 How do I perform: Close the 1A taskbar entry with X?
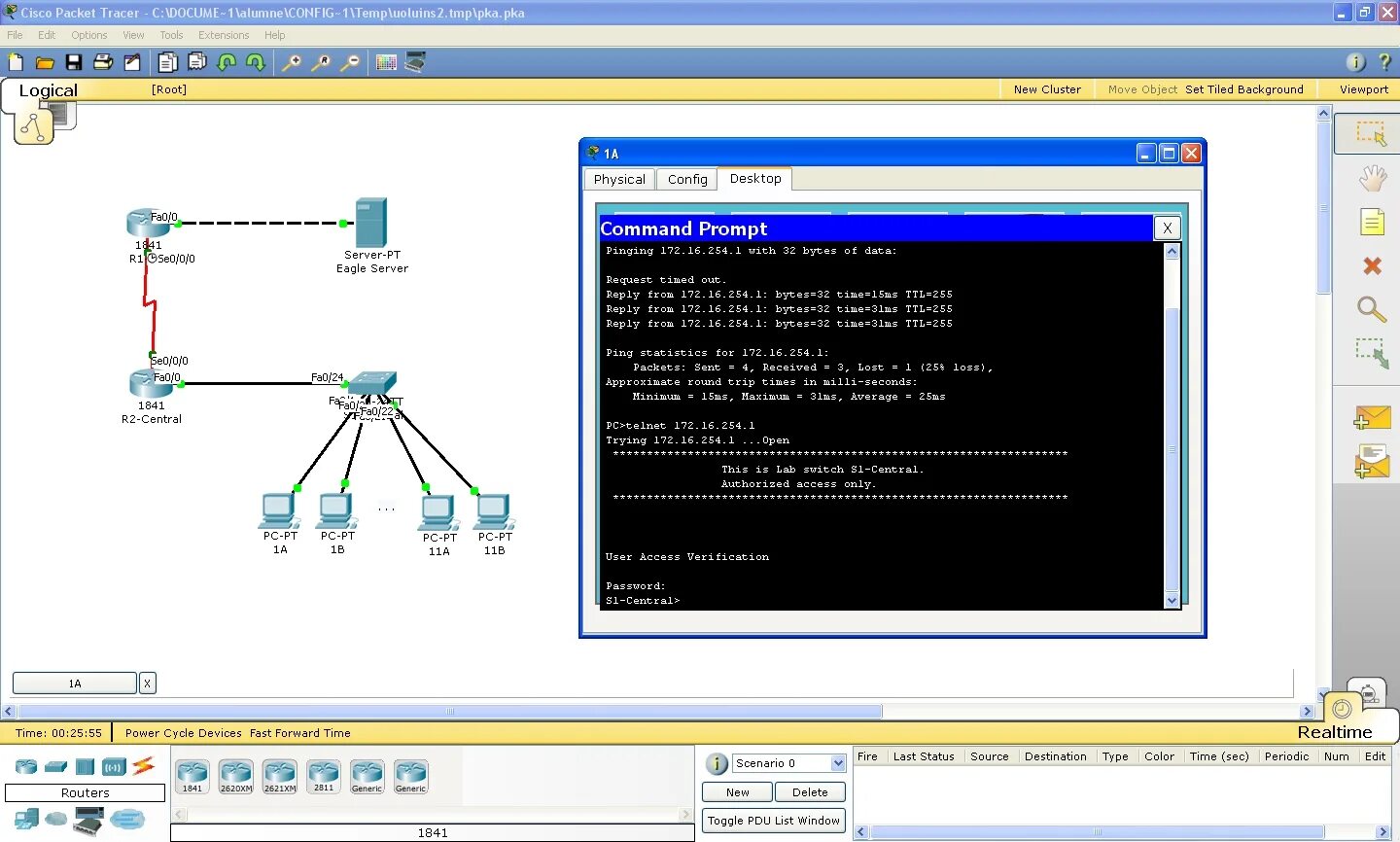coord(147,684)
